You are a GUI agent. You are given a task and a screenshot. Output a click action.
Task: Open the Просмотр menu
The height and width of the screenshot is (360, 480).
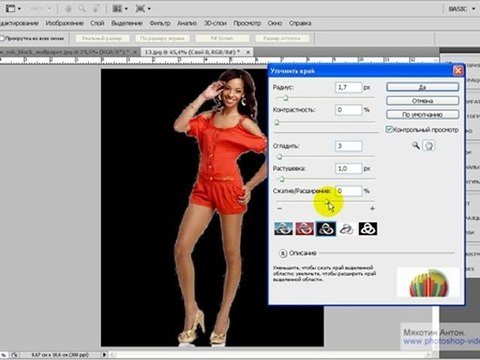247,23
